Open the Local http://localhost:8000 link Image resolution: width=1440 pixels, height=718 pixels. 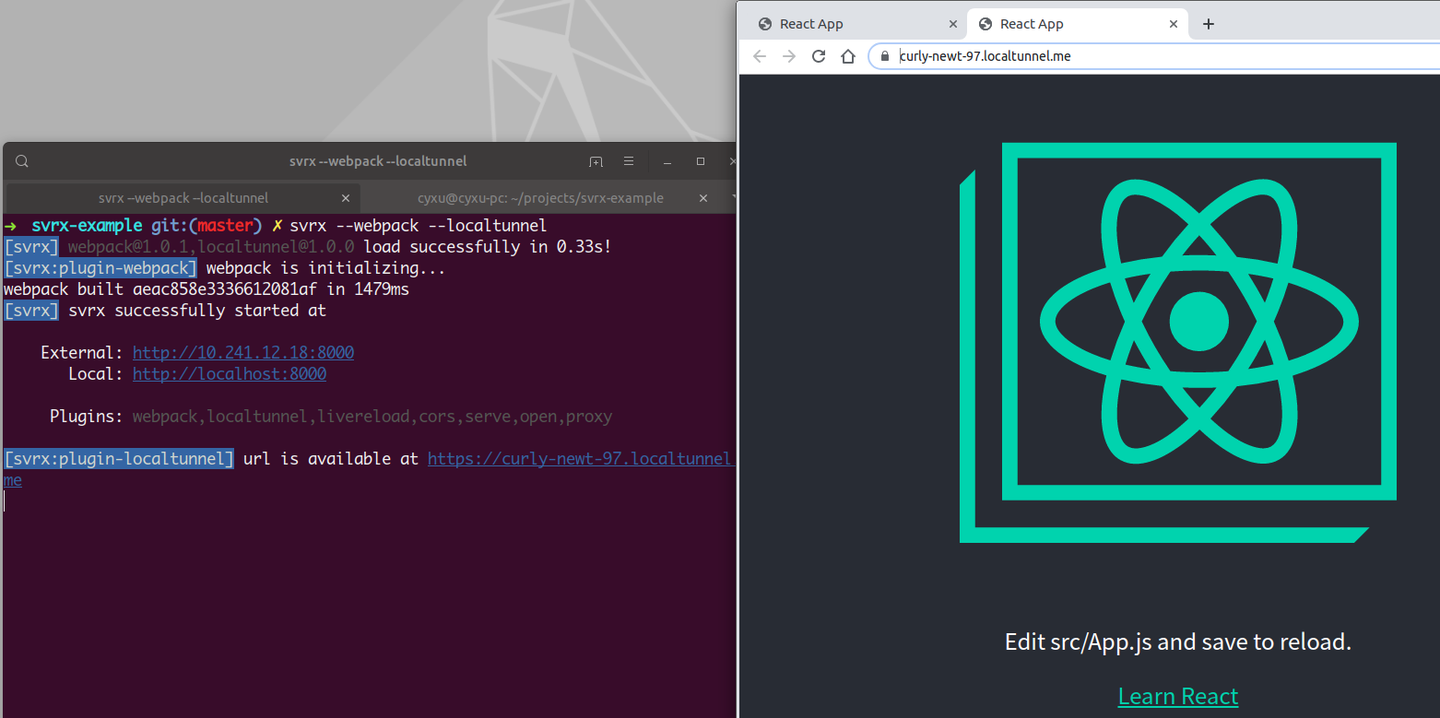coord(229,374)
